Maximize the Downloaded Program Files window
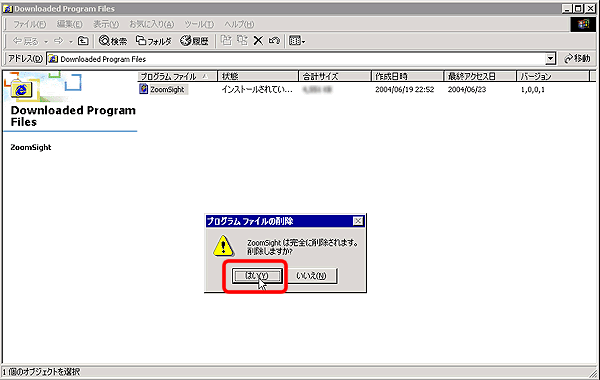This screenshot has height=380, width=600. 578,8
